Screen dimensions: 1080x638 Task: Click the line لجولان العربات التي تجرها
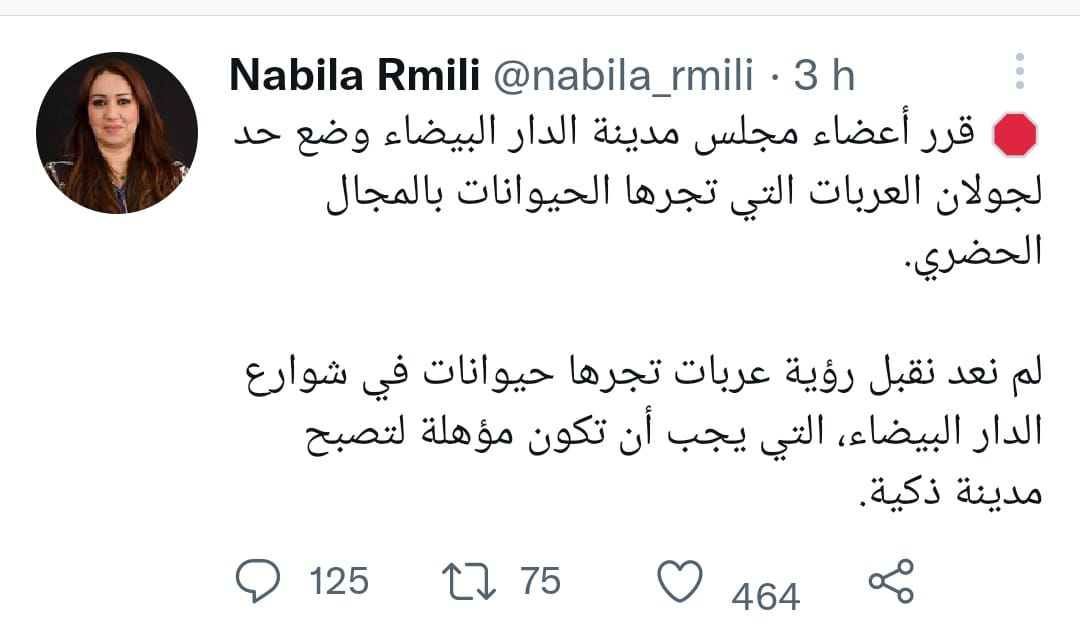click(683, 193)
